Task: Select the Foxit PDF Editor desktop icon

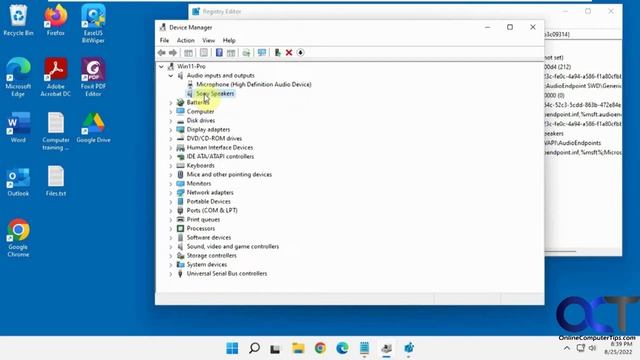Action: [x=93, y=77]
